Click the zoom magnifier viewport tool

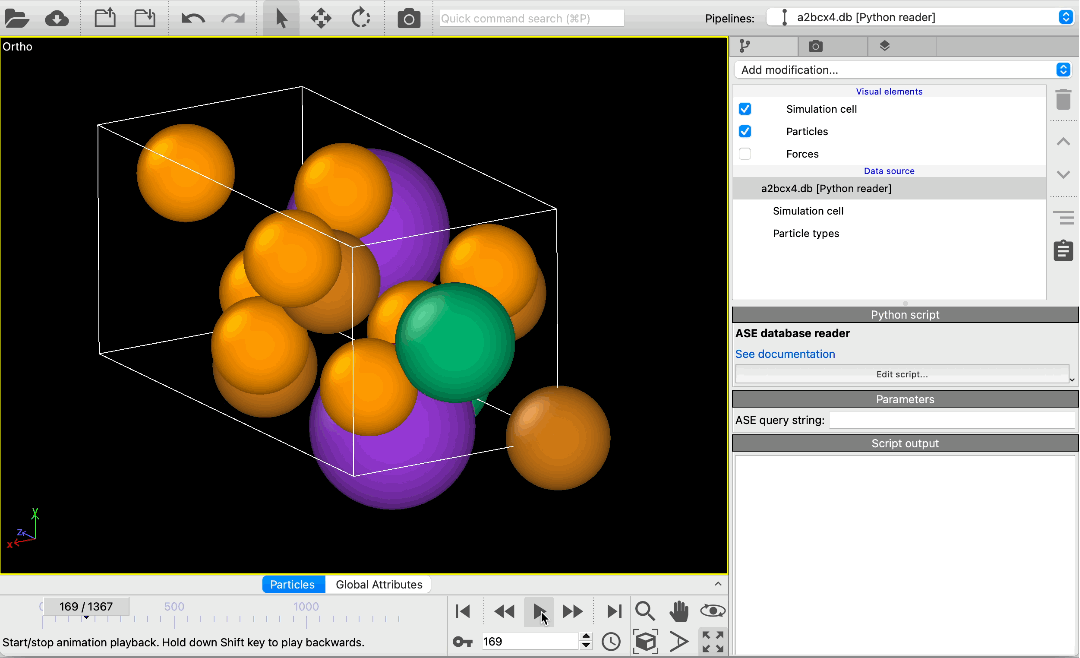(645, 611)
